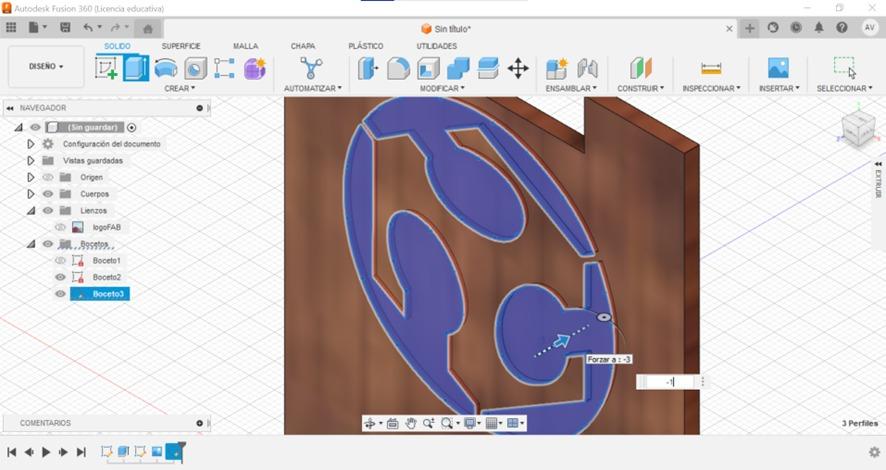Select the Measure tool

[x=711, y=68]
